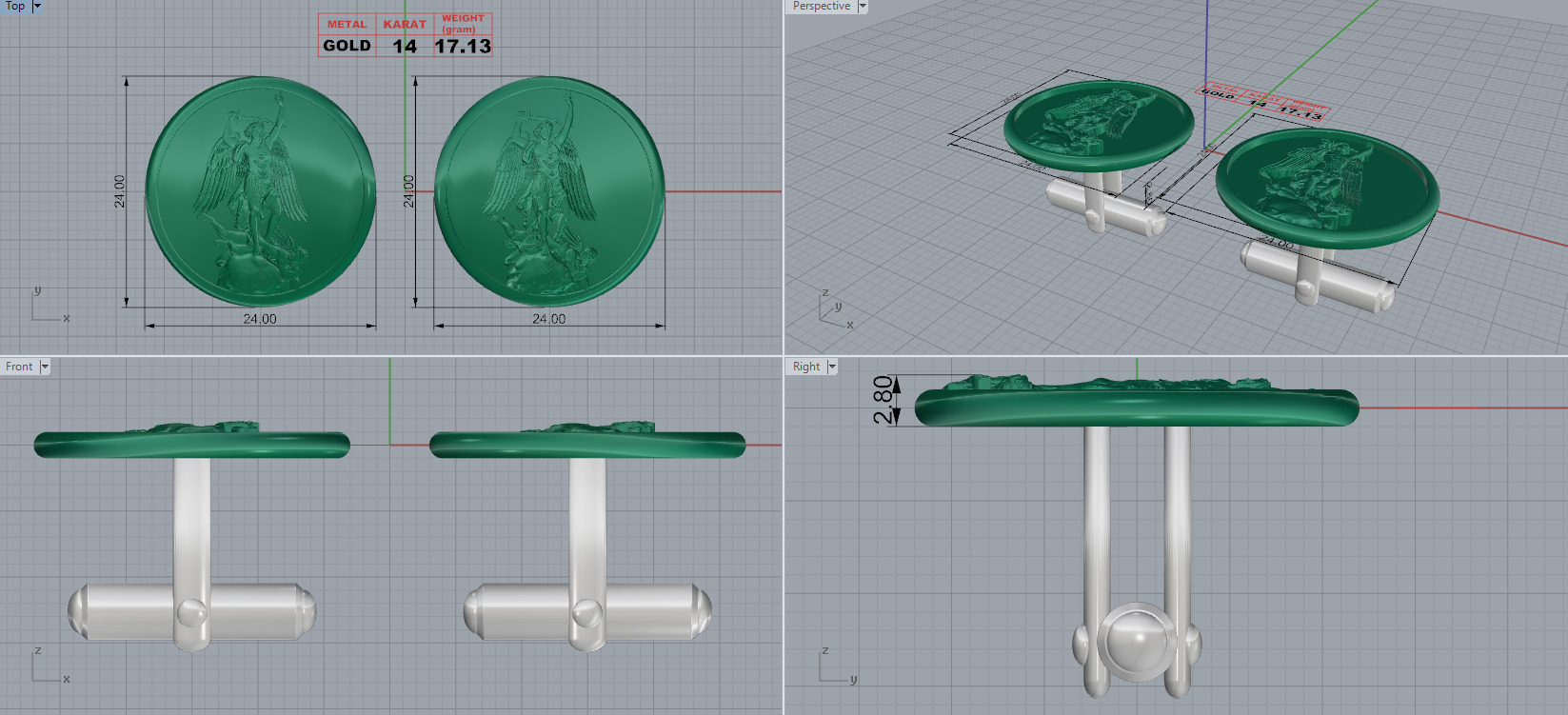The height and width of the screenshot is (715, 1568).
Task: Select the 2.80 thickness dimension in Right view
Action: click(x=884, y=400)
